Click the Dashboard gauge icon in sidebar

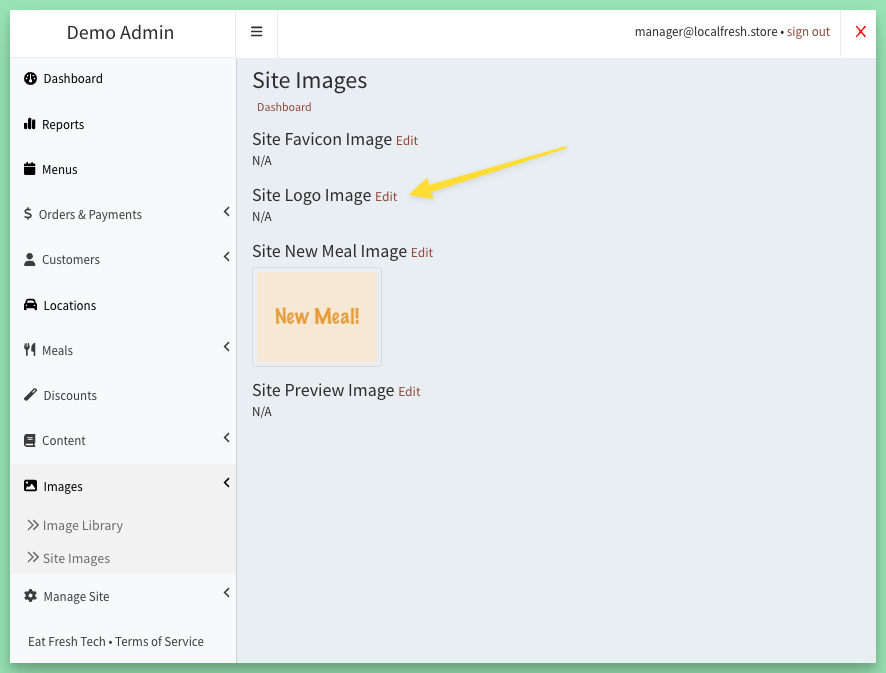tap(31, 79)
